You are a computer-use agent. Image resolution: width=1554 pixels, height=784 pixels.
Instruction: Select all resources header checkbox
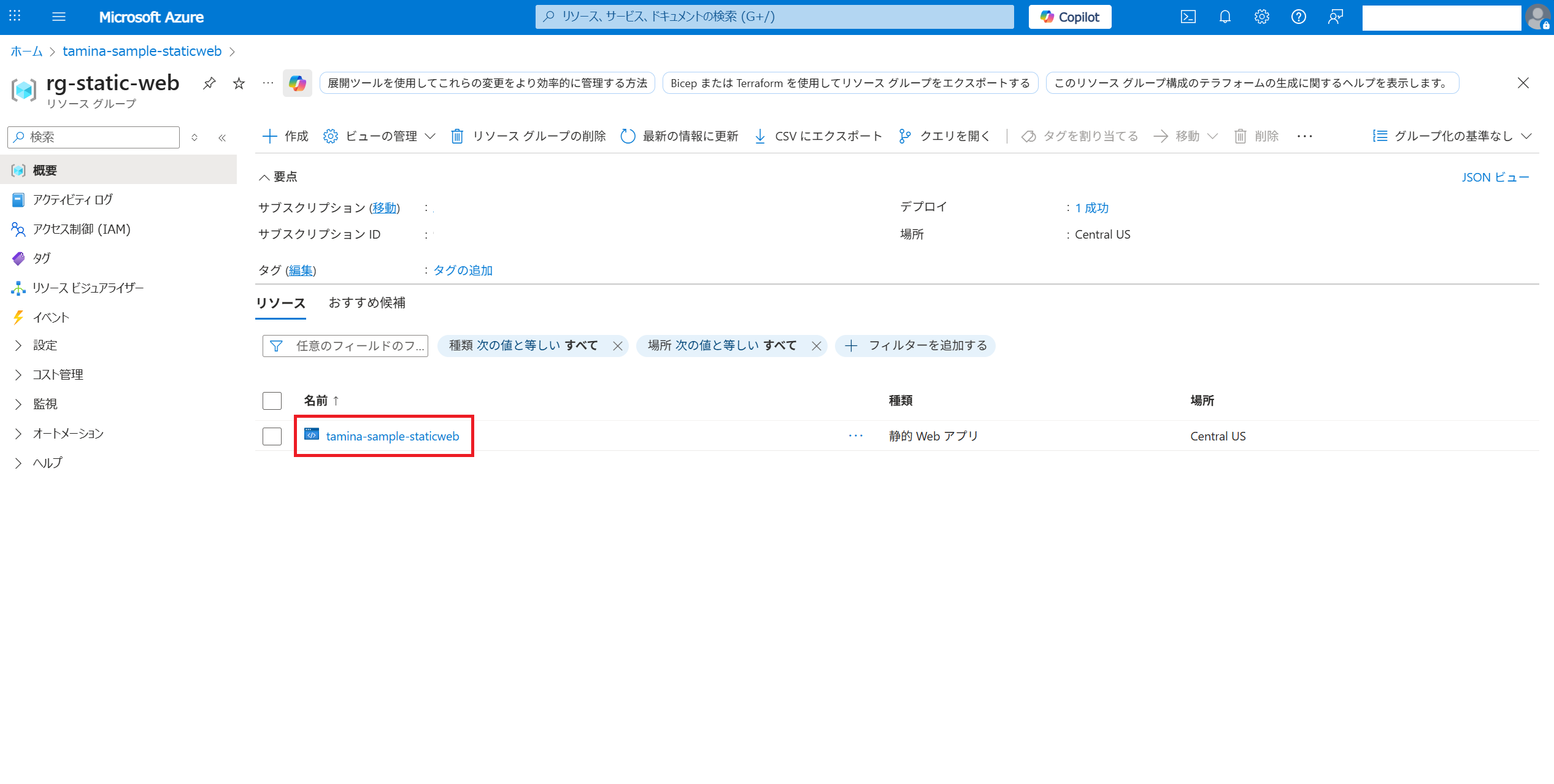tap(272, 401)
